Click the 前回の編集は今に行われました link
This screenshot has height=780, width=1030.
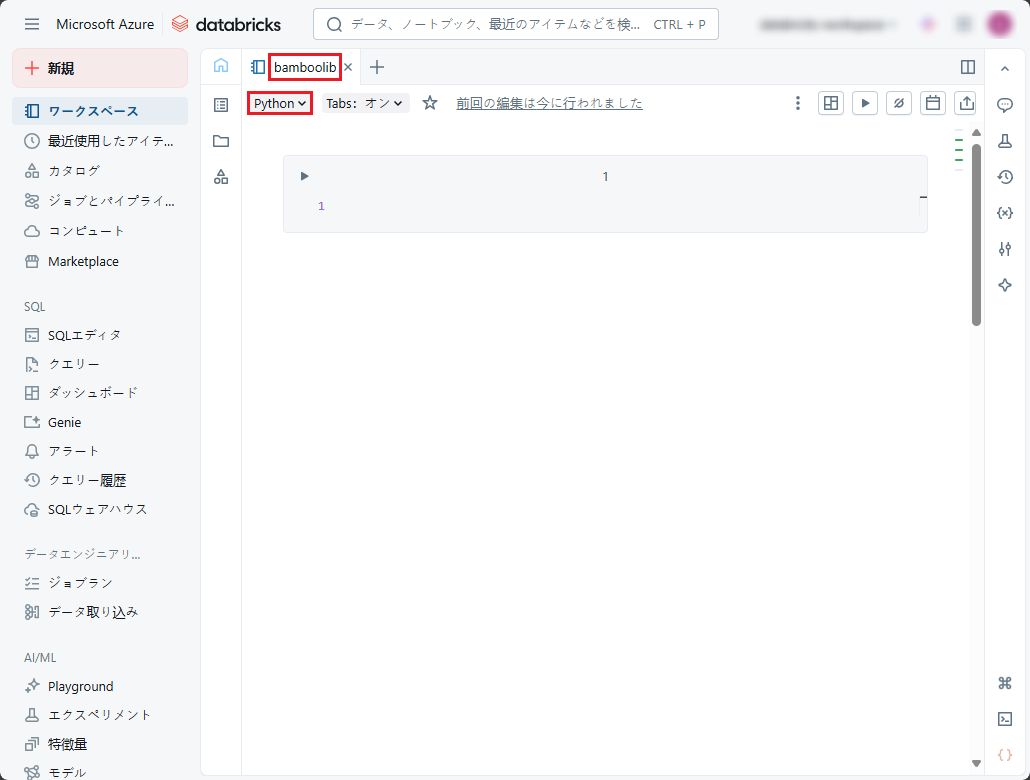549,103
